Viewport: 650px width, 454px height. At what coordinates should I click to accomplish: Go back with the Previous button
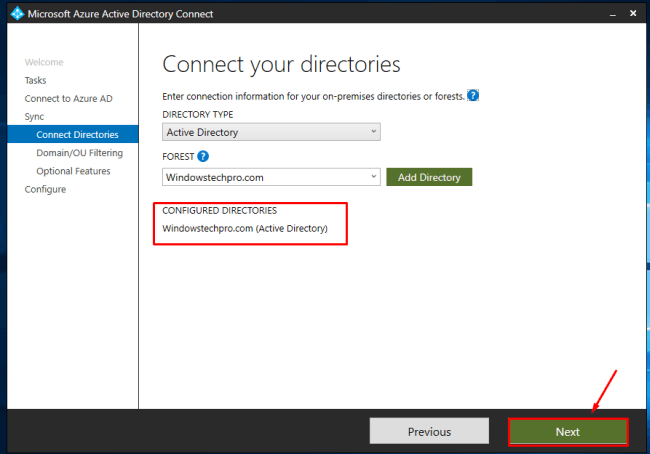pos(429,431)
